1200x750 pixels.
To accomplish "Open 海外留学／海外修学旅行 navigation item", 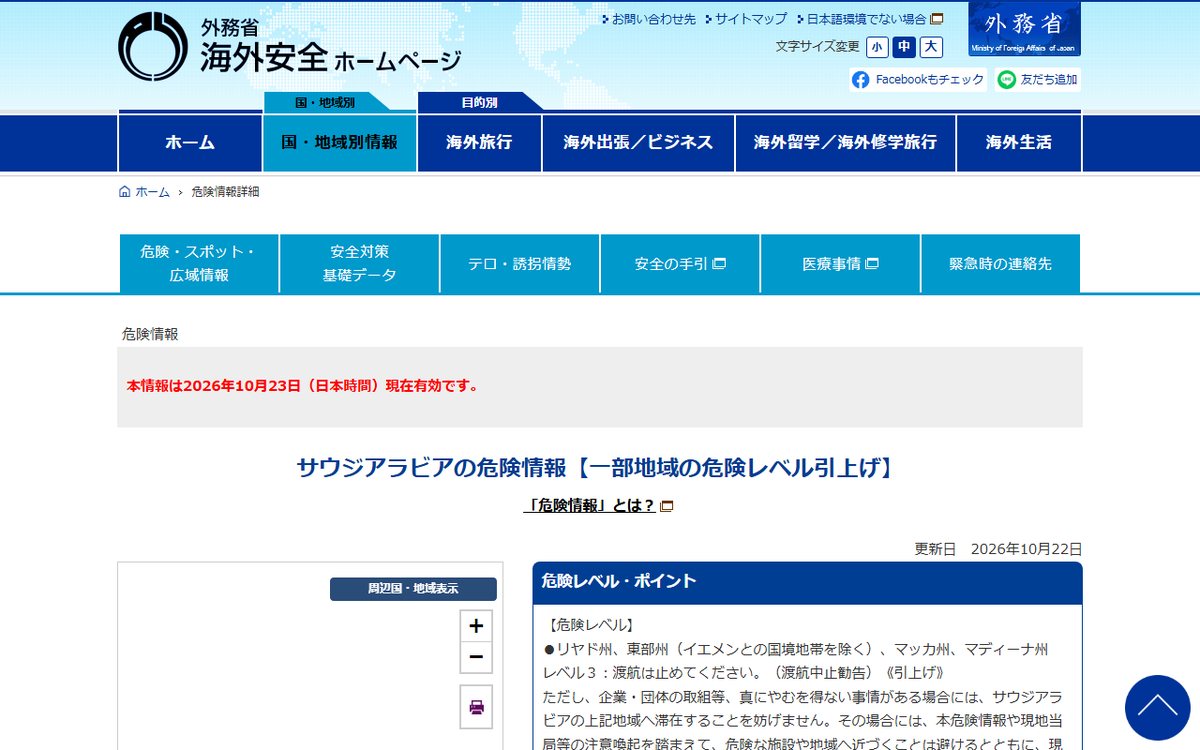I will click(x=845, y=143).
